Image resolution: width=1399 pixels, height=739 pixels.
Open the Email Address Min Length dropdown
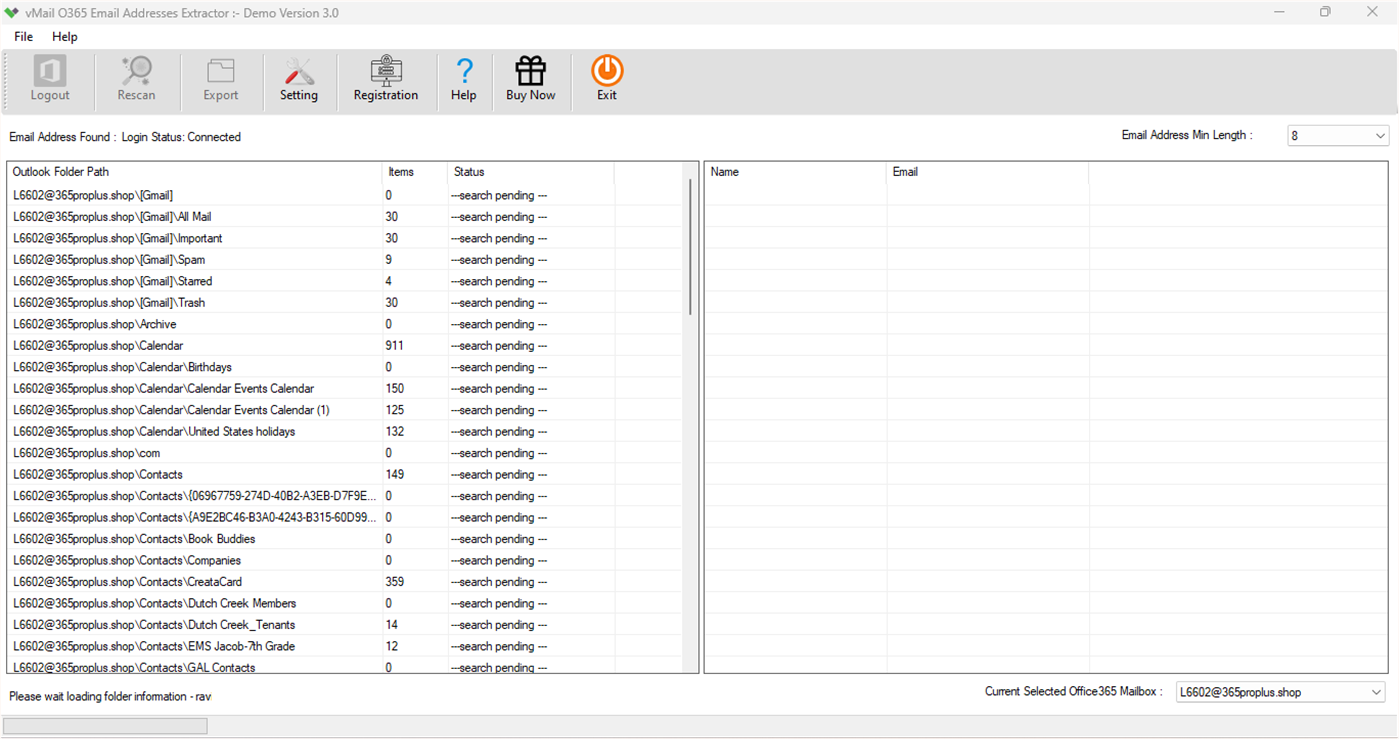tap(1380, 135)
